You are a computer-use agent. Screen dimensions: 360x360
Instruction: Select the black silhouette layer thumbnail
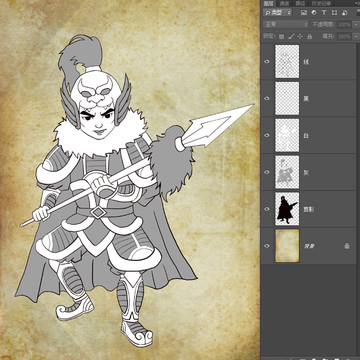pyautogui.click(x=287, y=209)
